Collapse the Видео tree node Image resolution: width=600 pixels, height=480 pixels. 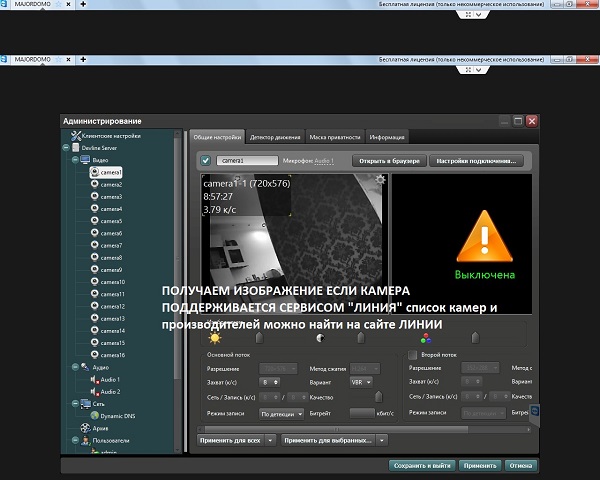(x=73, y=160)
